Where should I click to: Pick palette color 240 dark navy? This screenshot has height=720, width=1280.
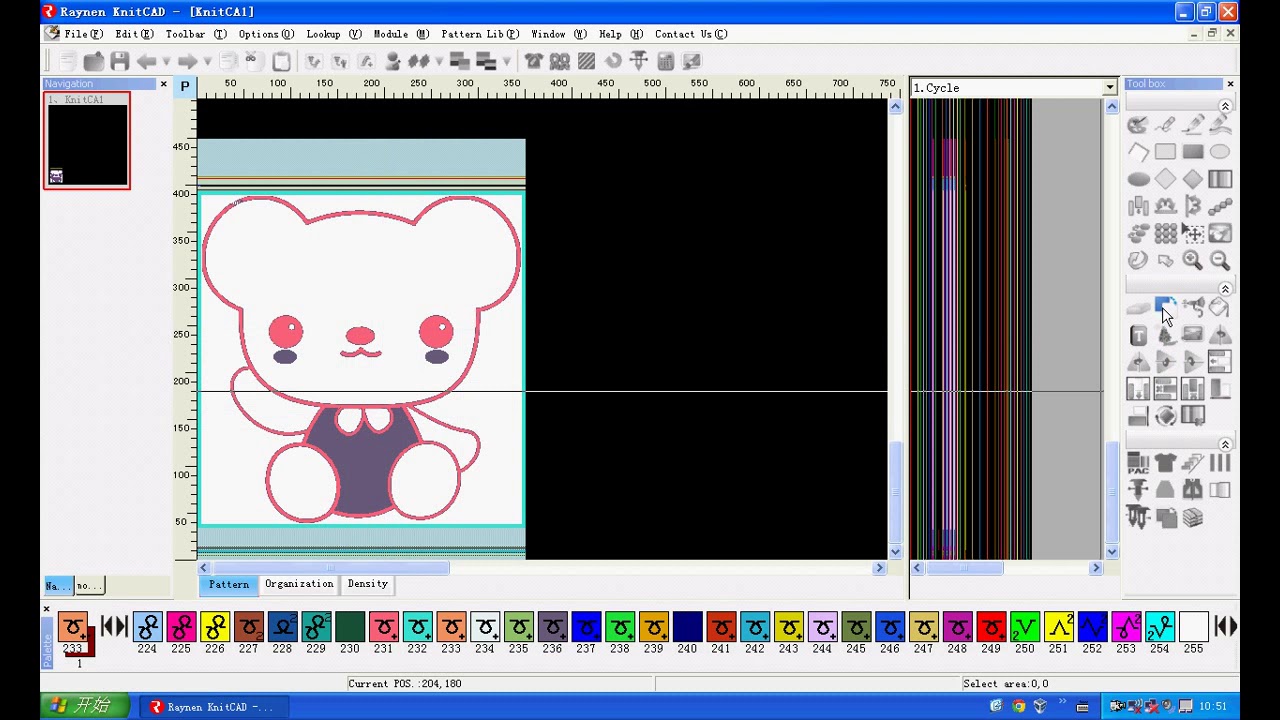point(687,627)
